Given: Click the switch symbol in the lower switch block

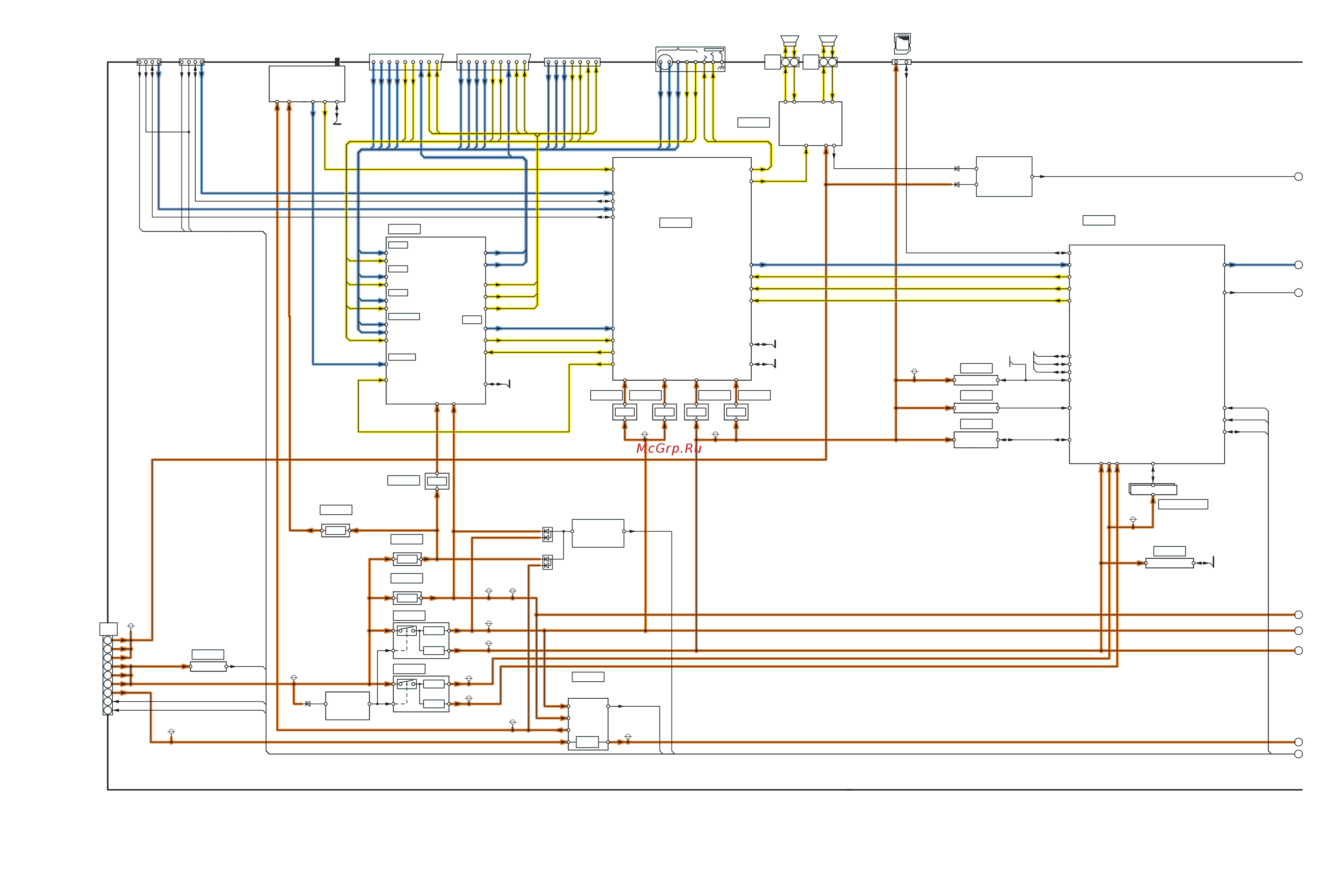Looking at the screenshot, I should 406,683.
